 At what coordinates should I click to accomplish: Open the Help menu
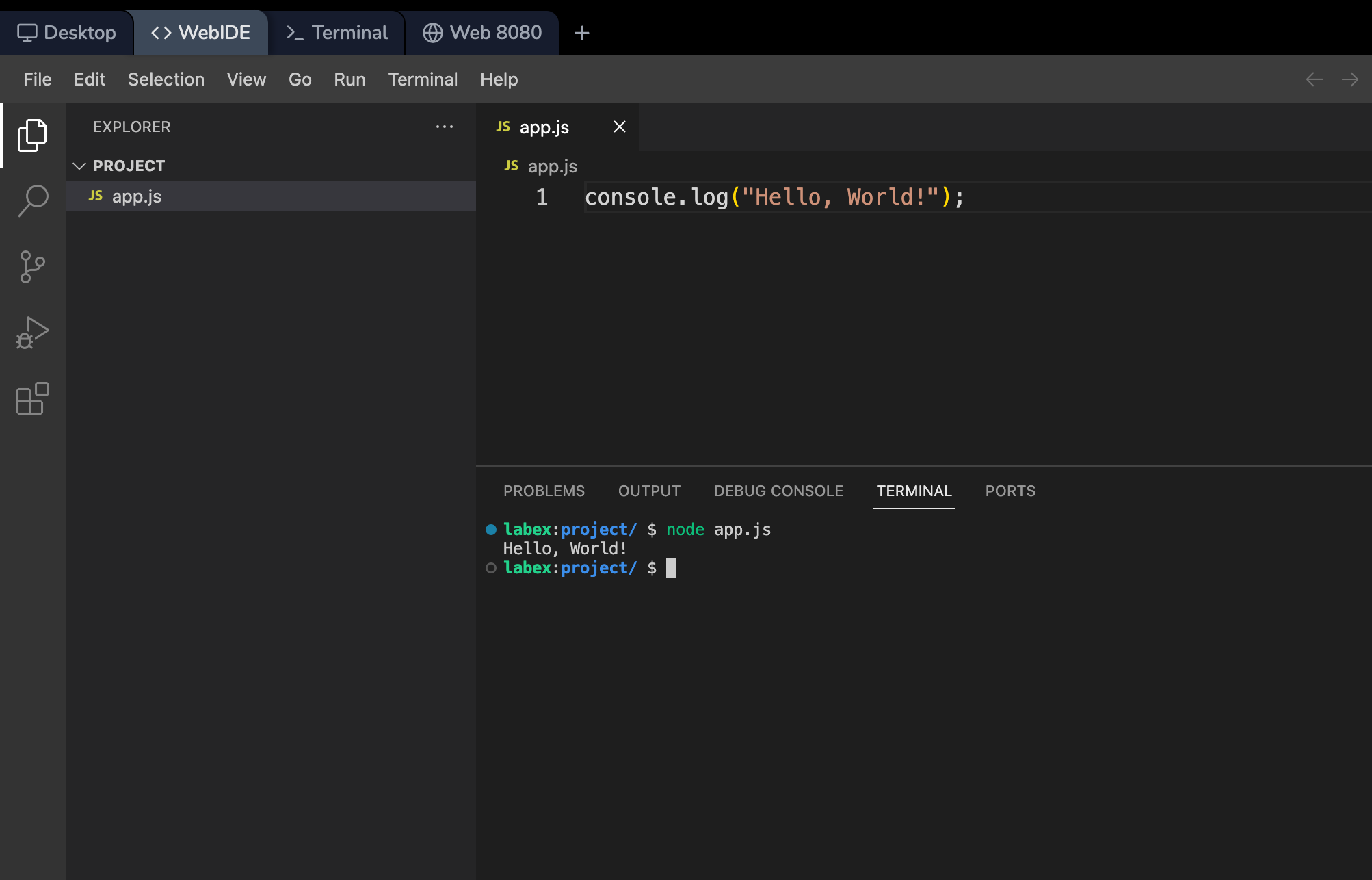click(499, 79)
